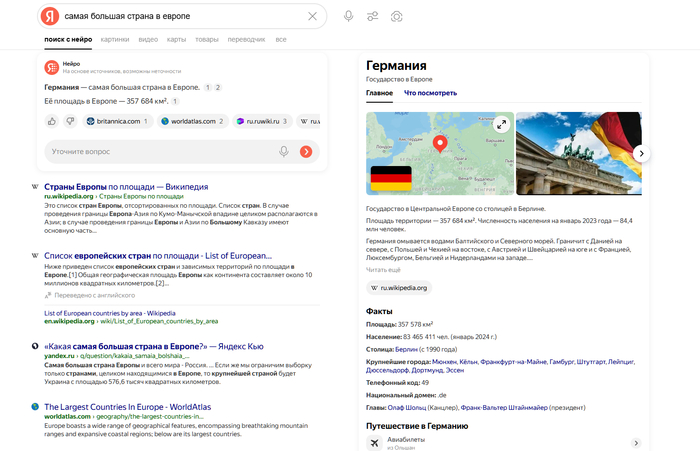Open britannica.com source chip

click(118, 121)
